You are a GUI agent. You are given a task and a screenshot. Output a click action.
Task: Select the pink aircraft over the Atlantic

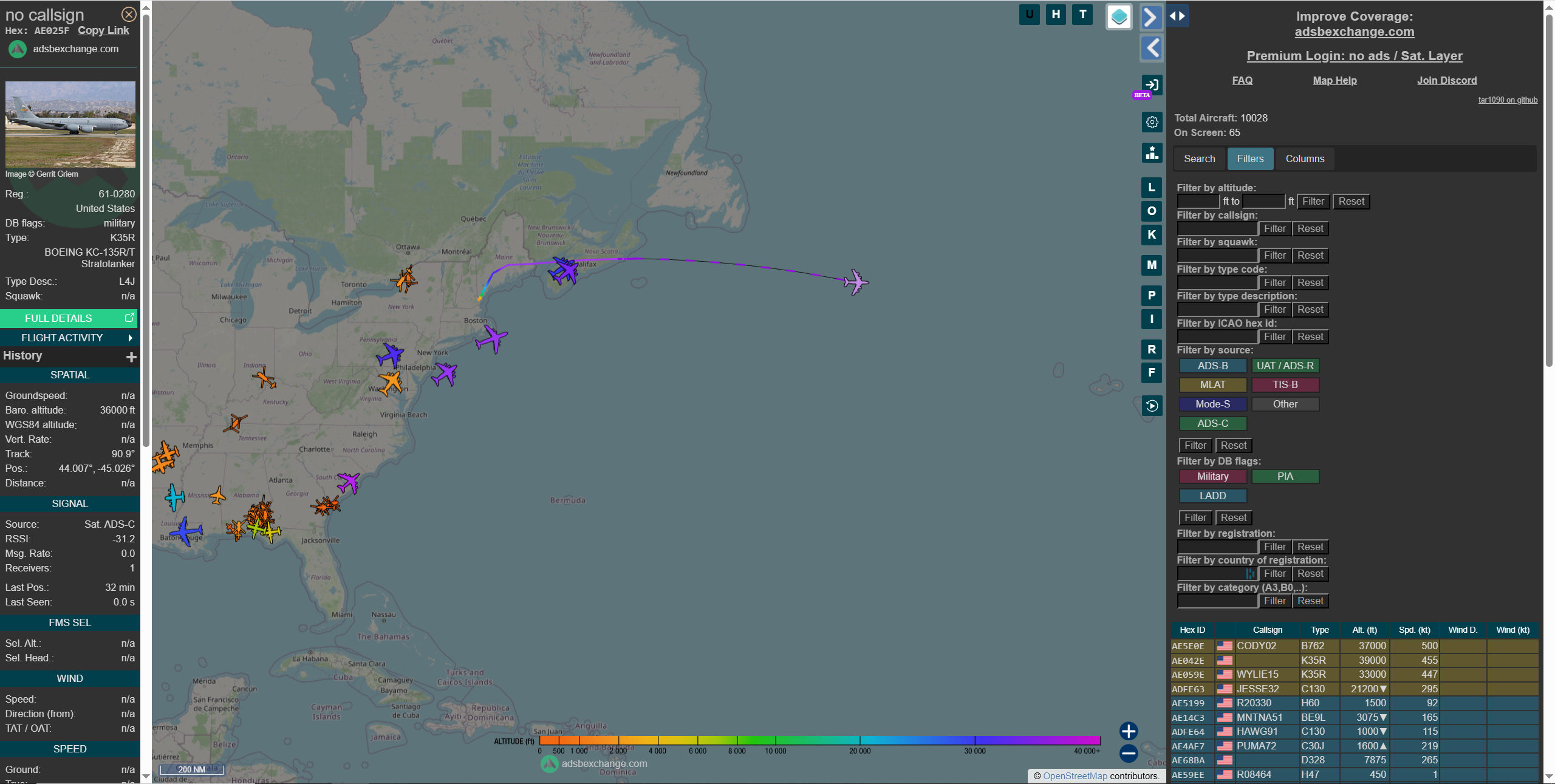[x=856, y=282]
